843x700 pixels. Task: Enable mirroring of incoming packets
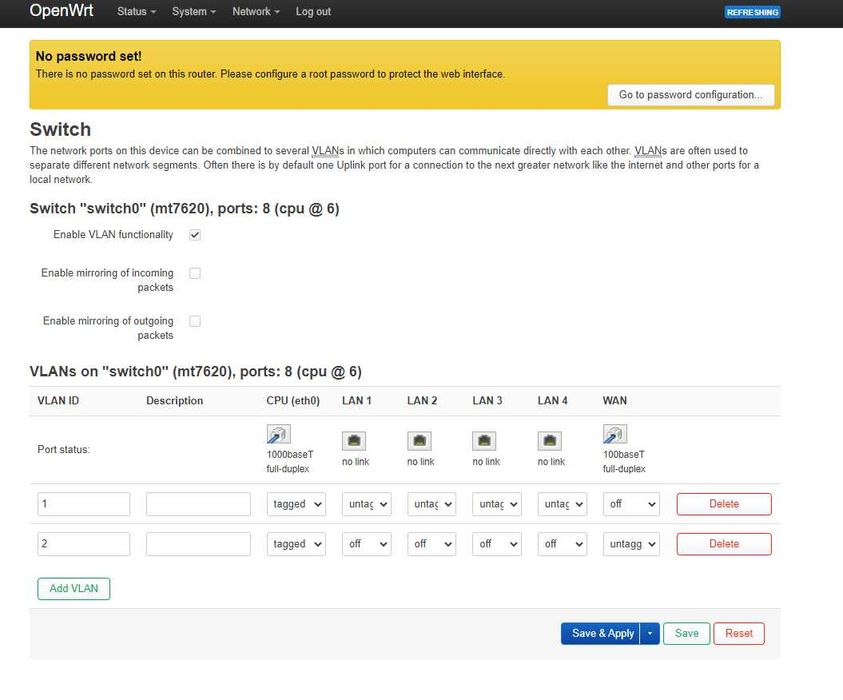(195, 273)
